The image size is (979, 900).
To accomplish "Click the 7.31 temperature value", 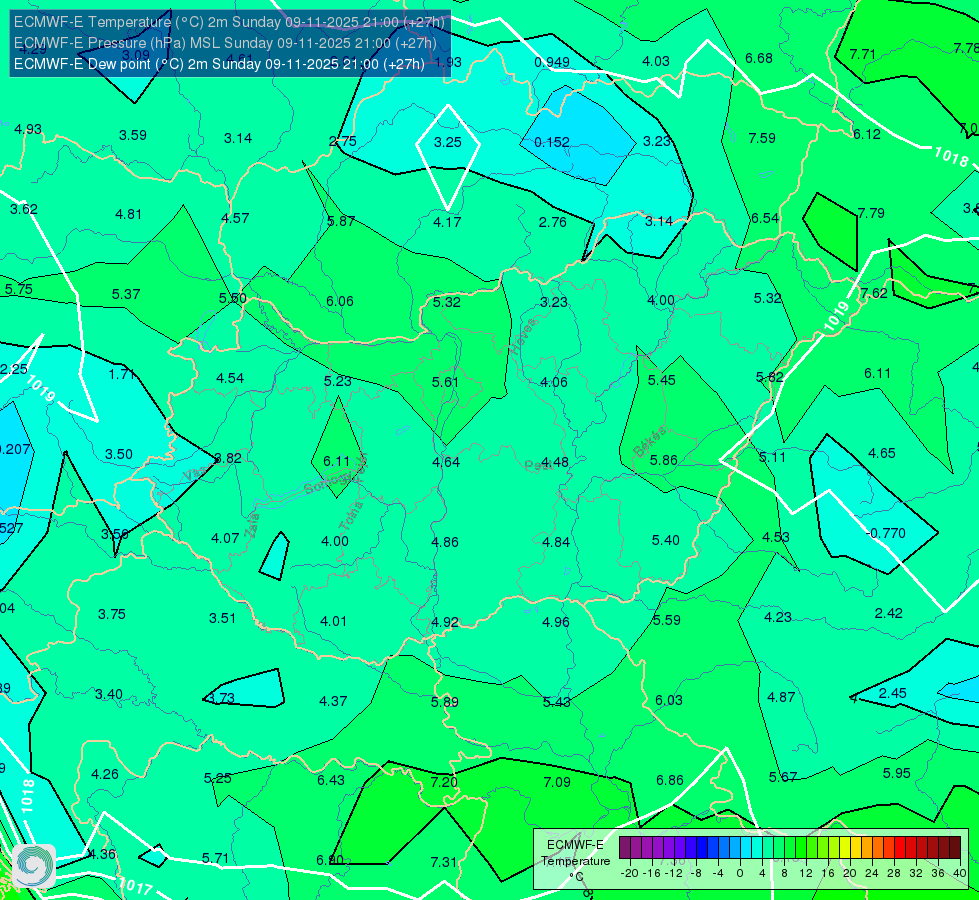I will (444, 862).
